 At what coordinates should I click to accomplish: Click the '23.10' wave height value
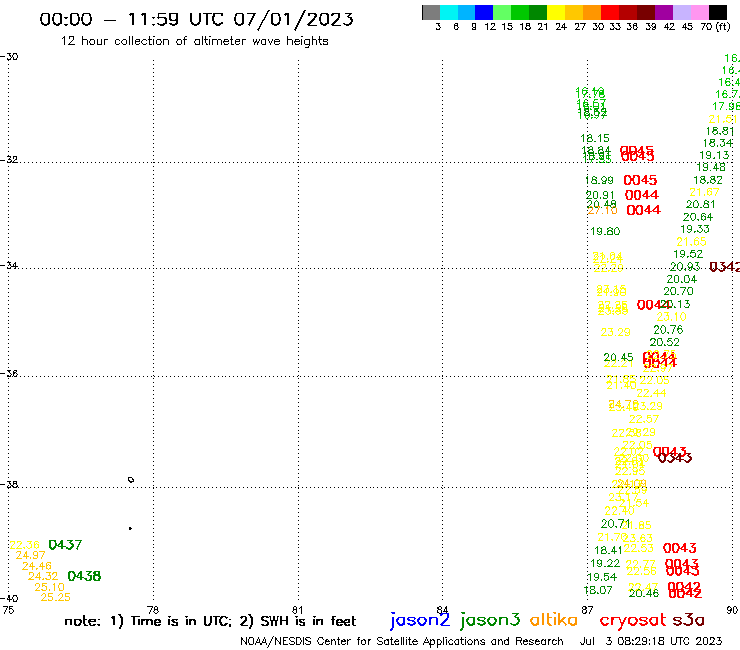tap(671, 317)
